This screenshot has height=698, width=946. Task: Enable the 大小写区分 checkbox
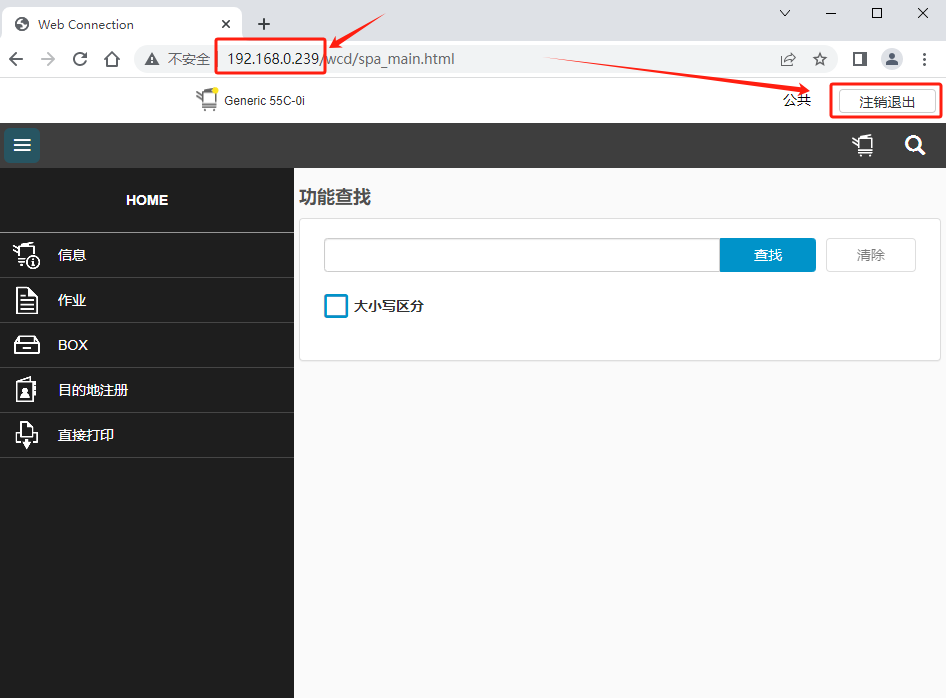point(336,306)
